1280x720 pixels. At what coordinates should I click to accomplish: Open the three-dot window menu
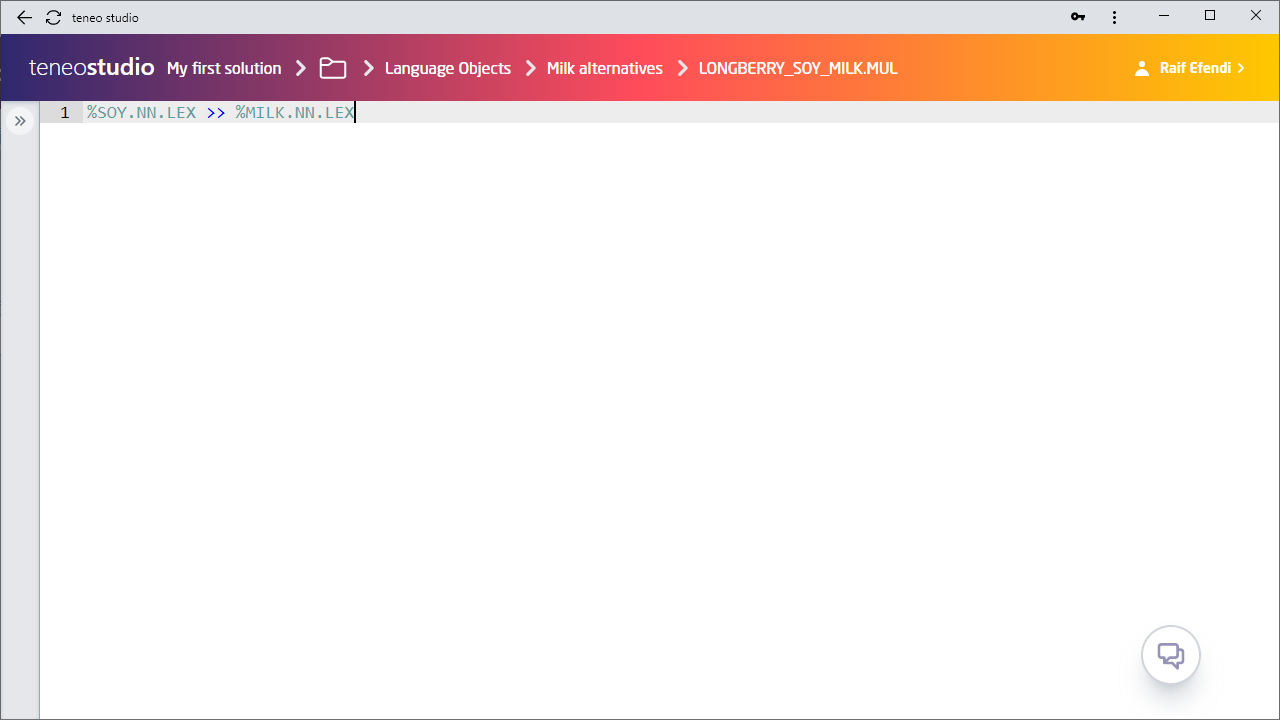1114,17
